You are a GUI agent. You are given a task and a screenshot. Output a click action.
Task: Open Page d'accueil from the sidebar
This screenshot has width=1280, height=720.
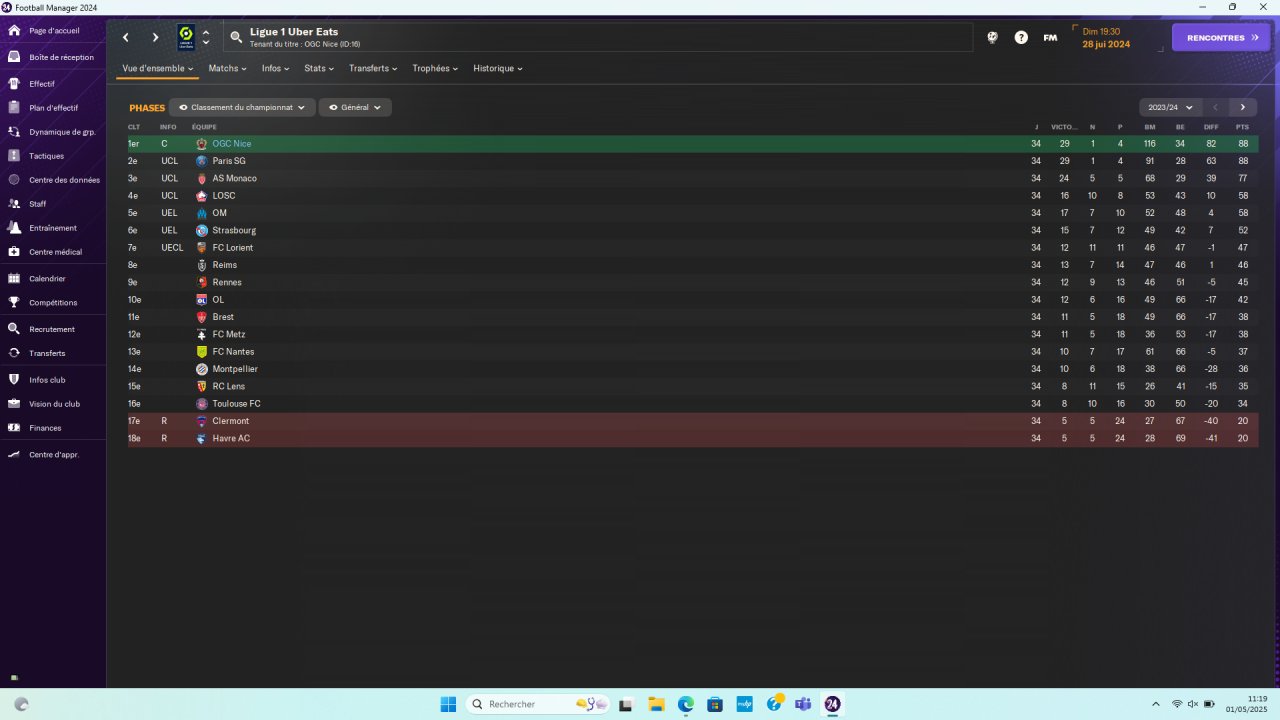coord(53,31)
